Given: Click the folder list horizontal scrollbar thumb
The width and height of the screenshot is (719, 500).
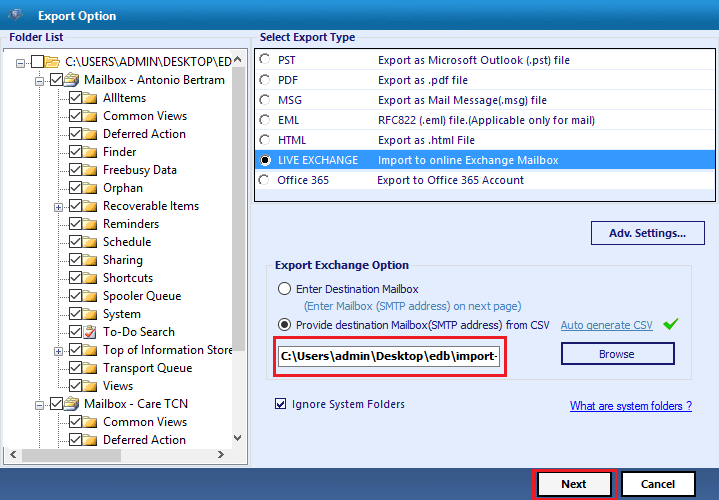Looking at the screenshot, I should [72, 455].
